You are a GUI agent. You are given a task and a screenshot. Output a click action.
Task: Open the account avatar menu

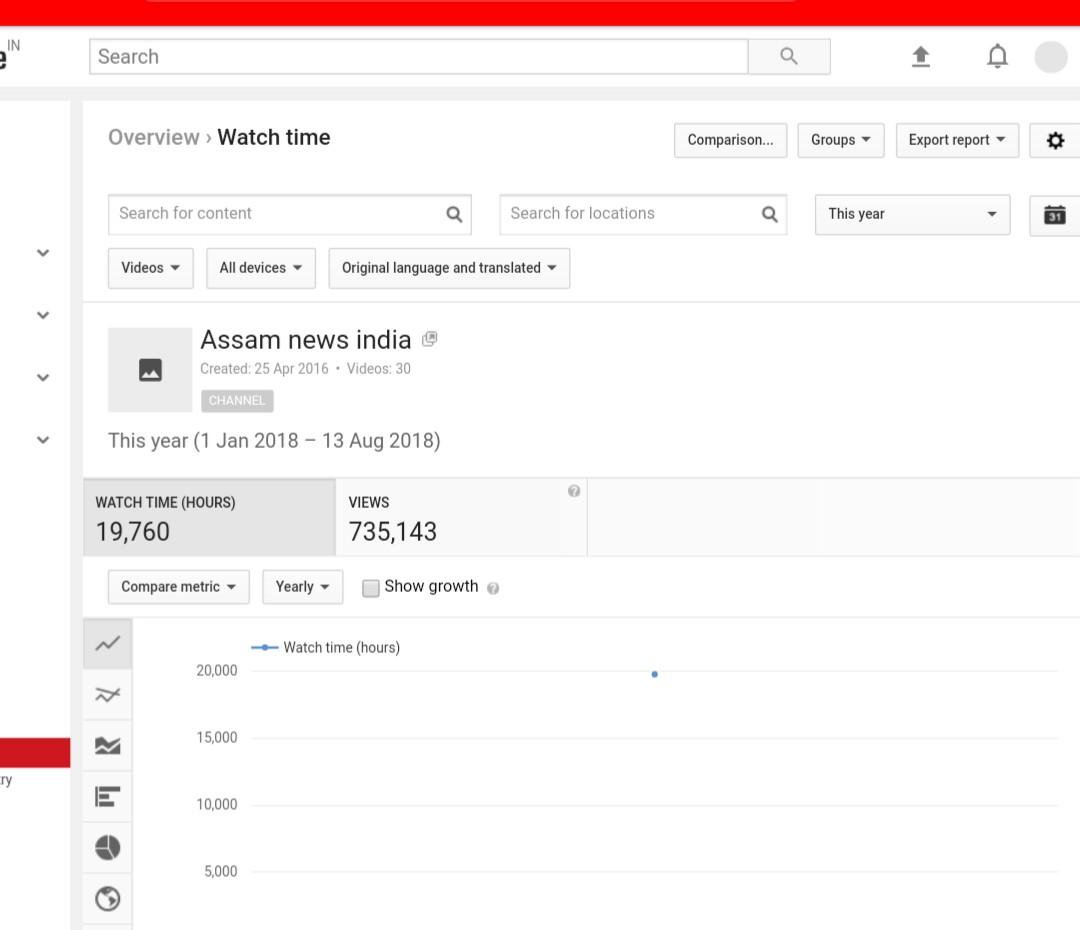1051,56
